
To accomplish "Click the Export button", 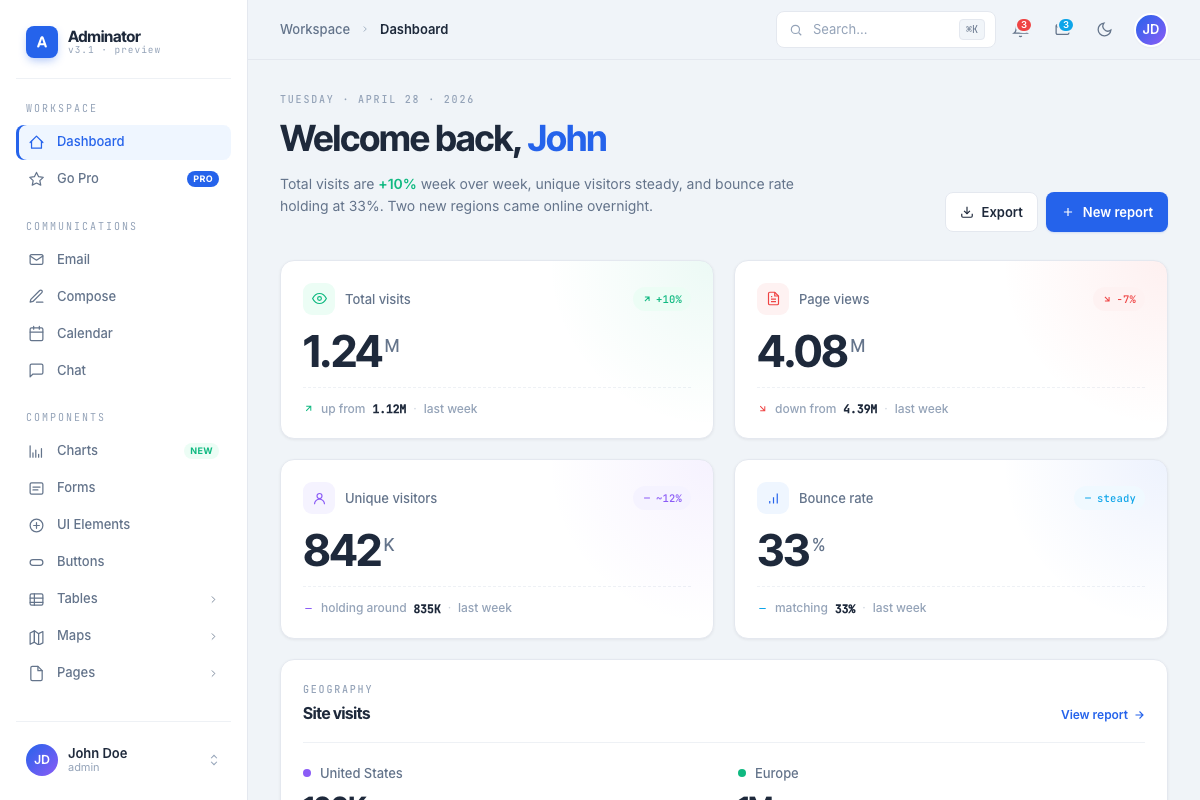I will coord(991,212).
